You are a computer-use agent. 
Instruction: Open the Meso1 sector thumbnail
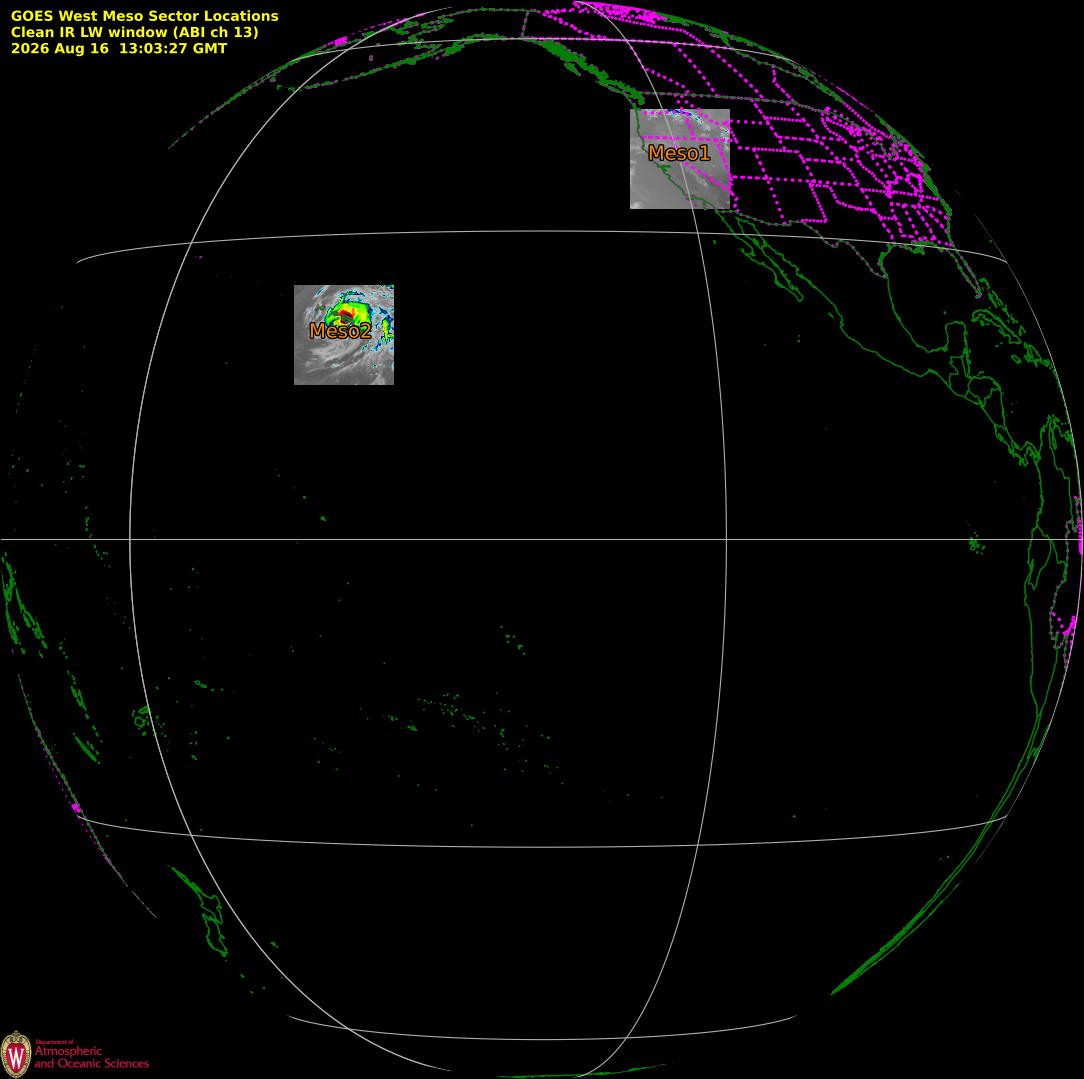pos(680,158)
